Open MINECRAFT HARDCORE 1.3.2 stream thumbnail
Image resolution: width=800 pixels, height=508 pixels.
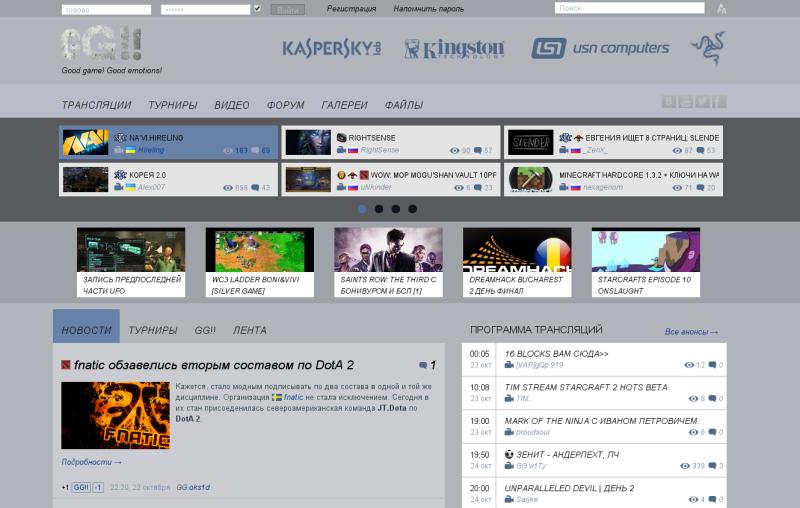point(531,180)
